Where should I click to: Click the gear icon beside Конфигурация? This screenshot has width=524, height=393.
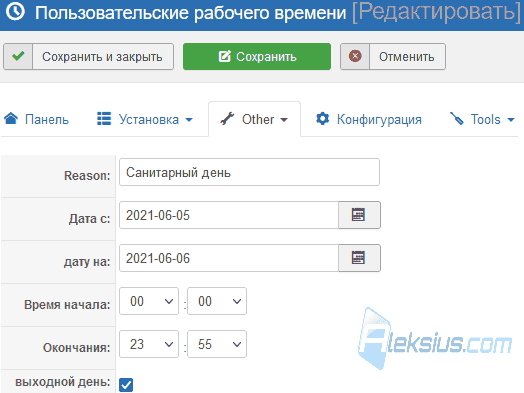(322, 119)
